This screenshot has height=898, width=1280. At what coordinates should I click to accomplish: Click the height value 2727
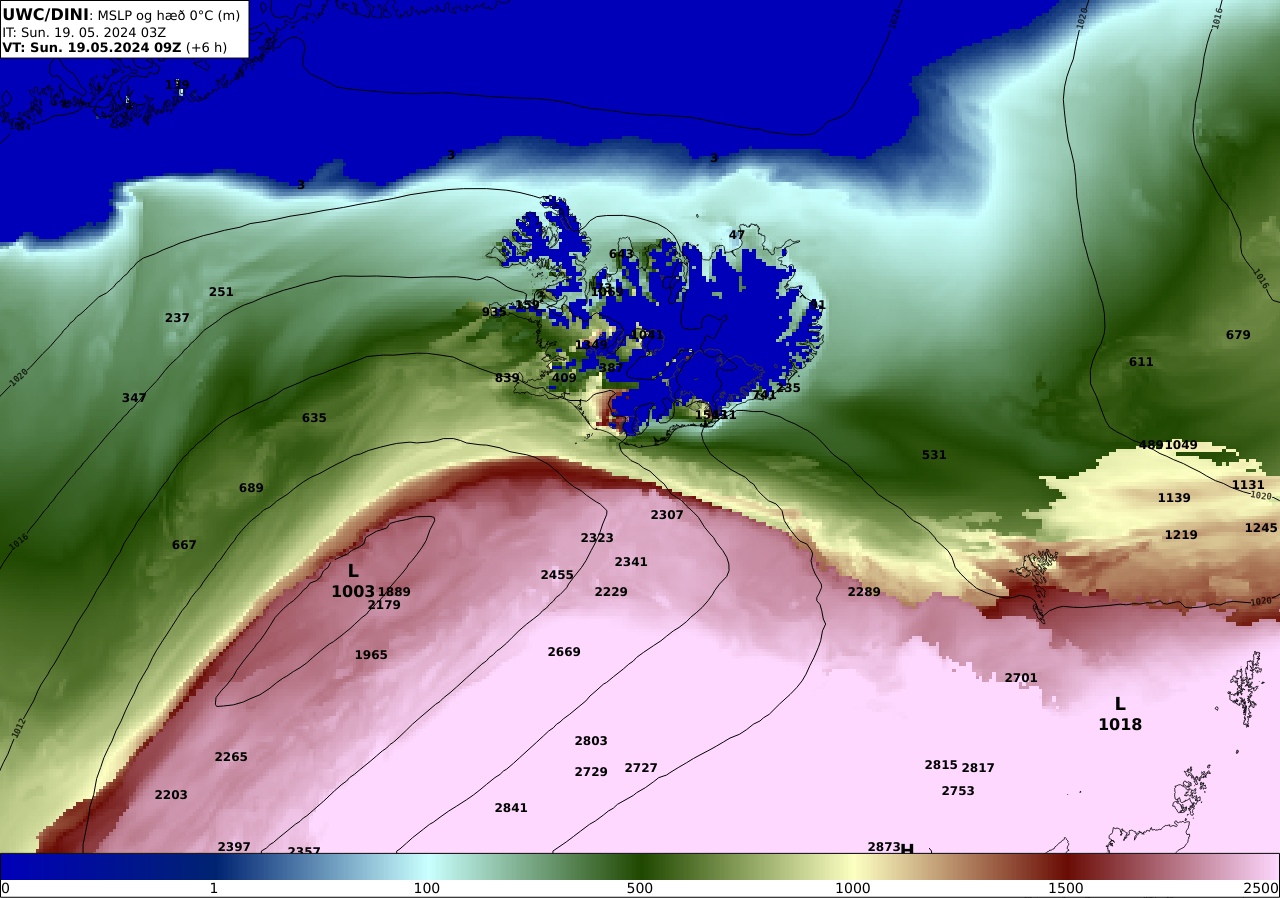pos(641,768)
